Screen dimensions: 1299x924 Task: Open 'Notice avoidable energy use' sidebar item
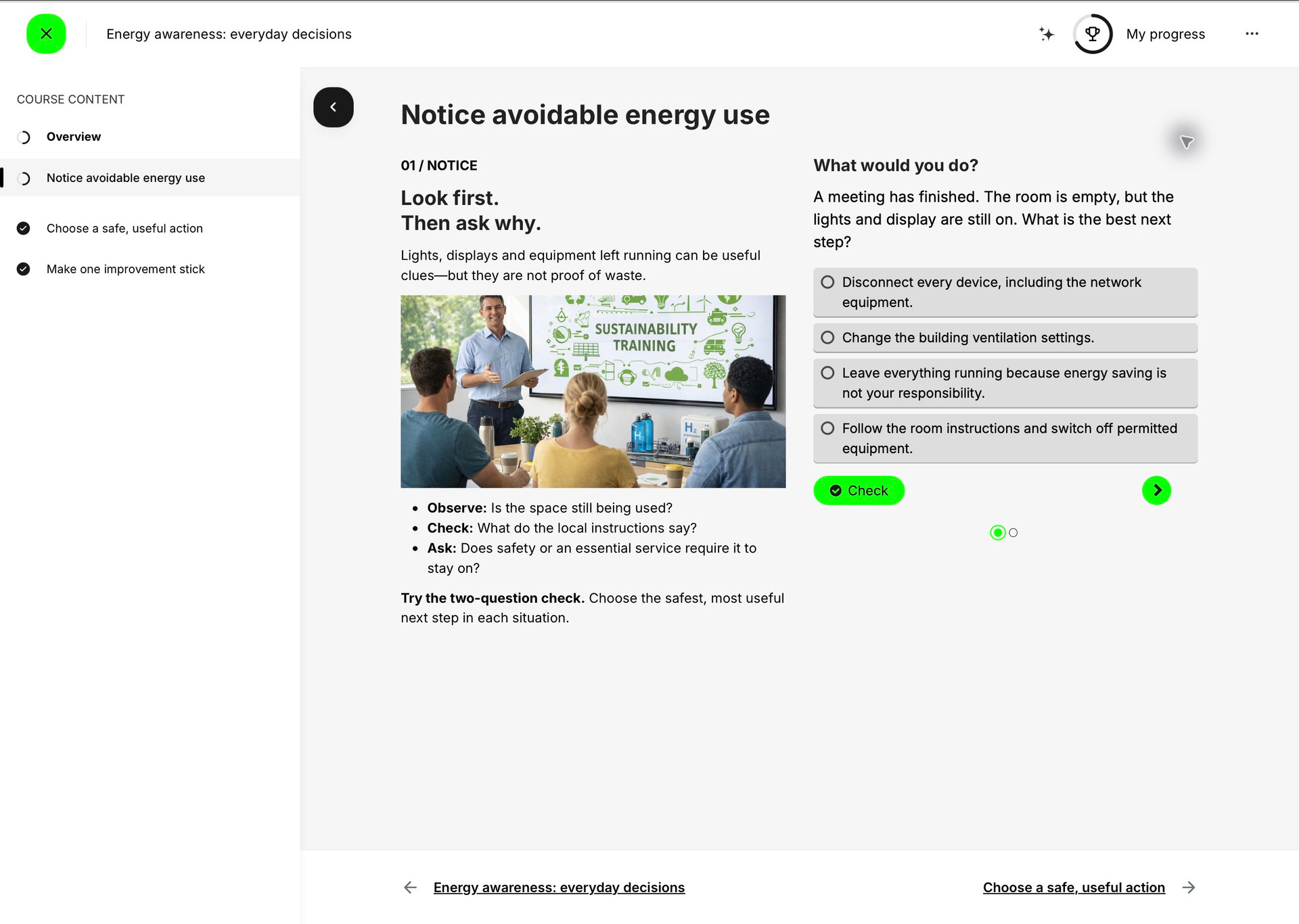coord(150,178)
